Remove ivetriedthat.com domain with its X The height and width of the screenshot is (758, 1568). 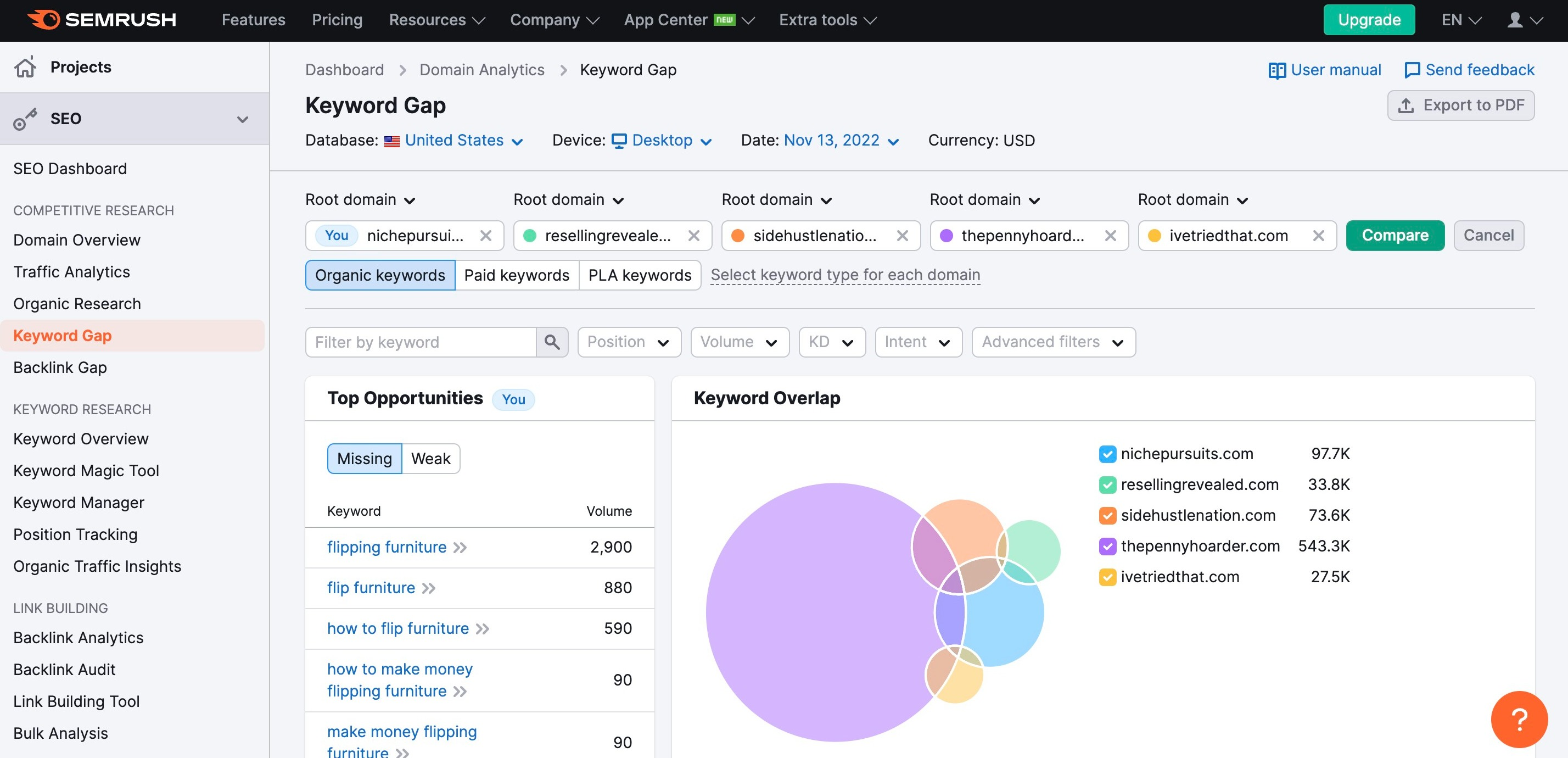coord(1319,236)
